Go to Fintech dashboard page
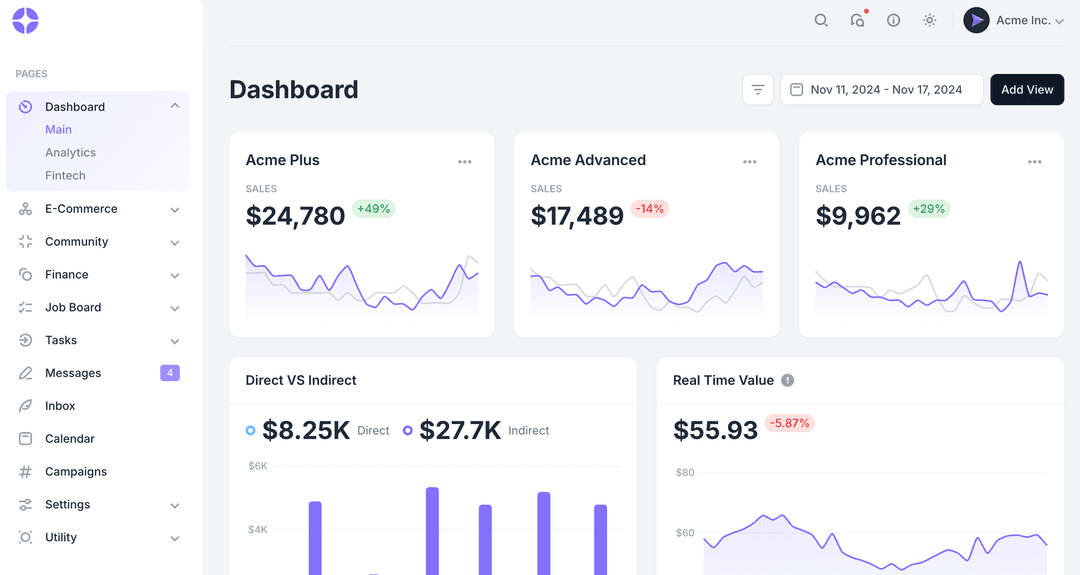This screenshot has width=1080, height=575. click(65, 176)
